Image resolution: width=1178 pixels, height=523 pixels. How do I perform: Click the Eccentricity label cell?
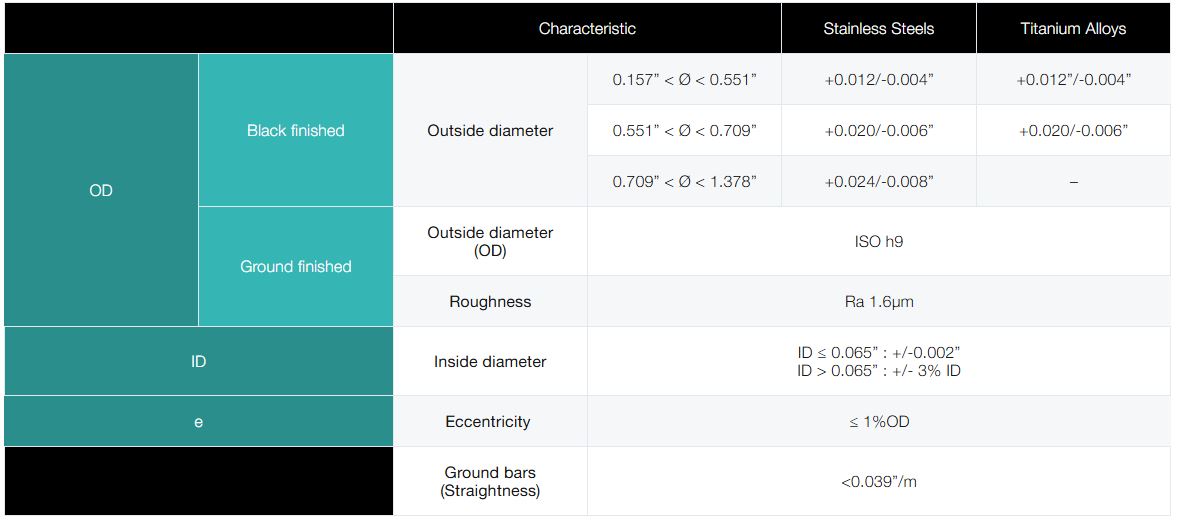(x=488, y=421)
